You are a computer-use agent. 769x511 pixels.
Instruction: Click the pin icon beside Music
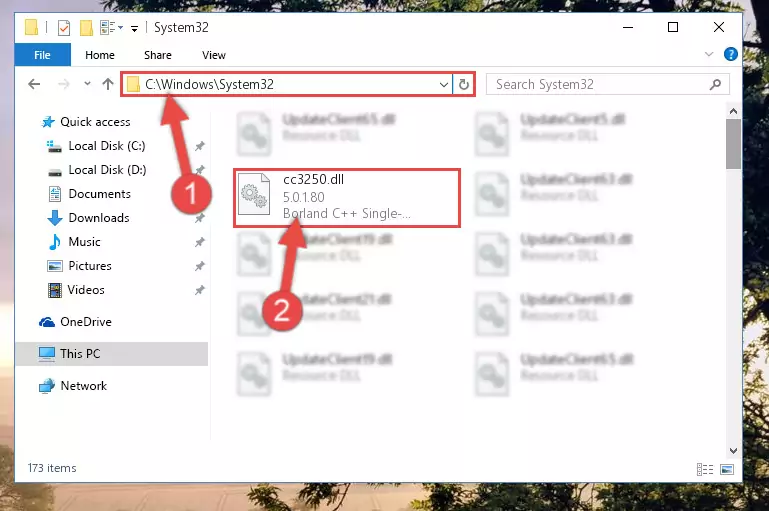point(200,242)
